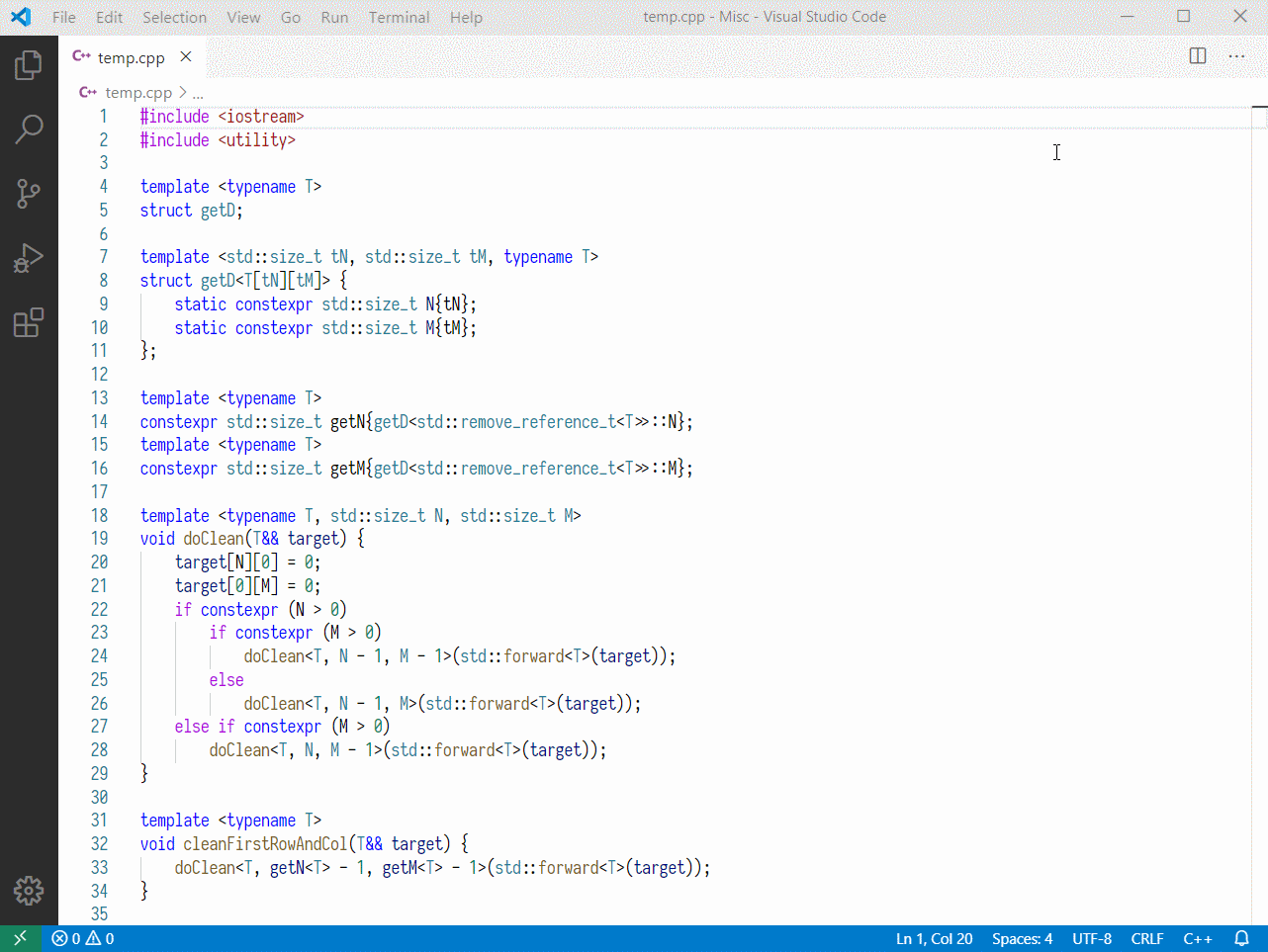Change language mode via C++ indicator
1268x952 pixels.
(x=1198, y=938)
